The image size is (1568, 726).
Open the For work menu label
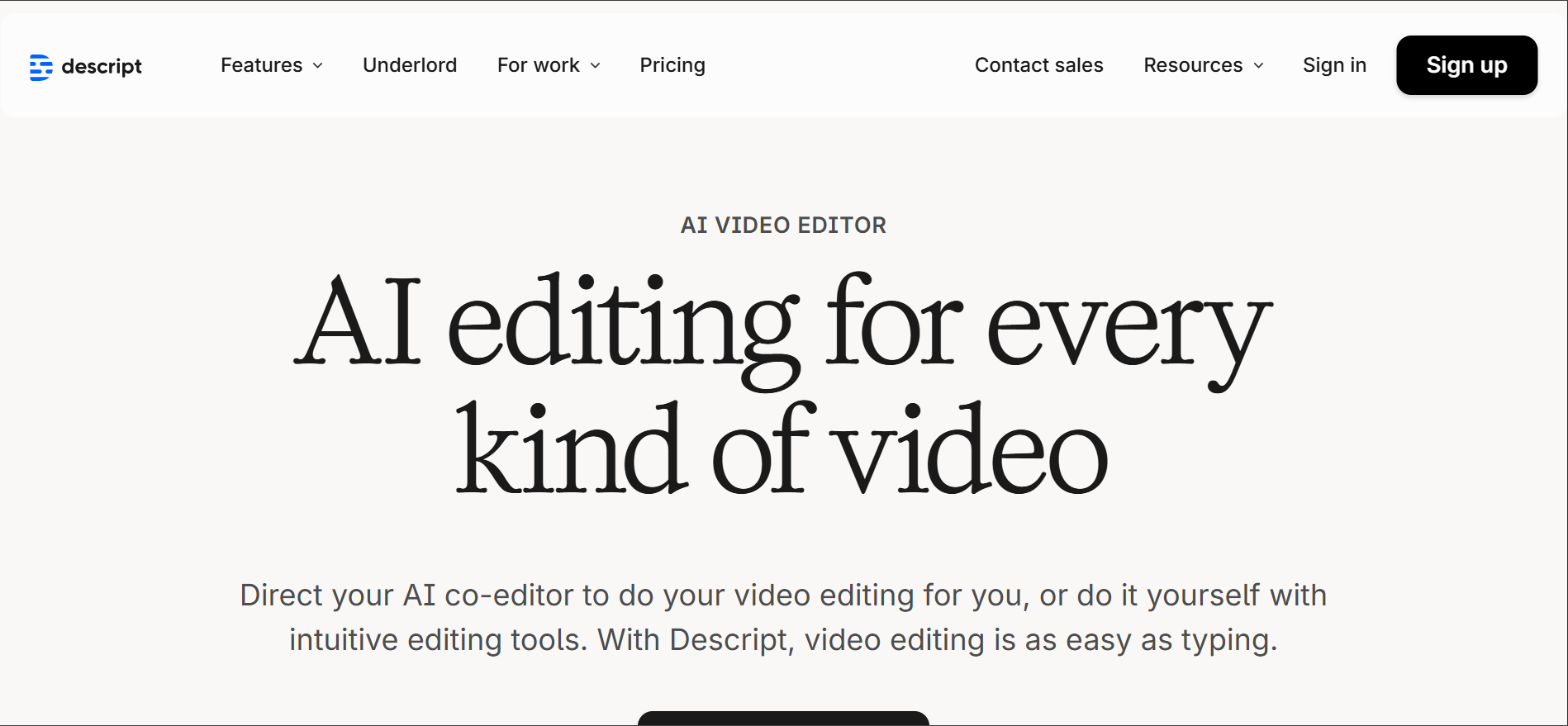[538, 65]
